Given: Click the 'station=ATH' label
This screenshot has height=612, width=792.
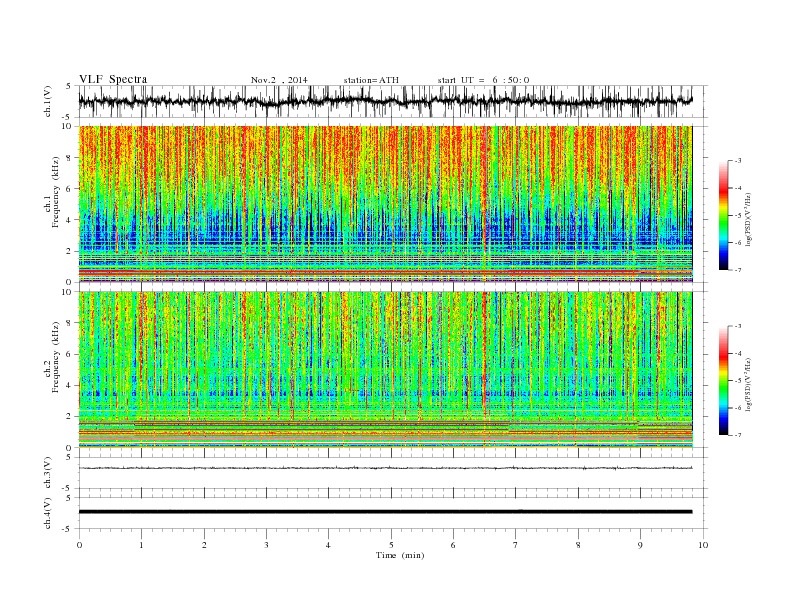Looking at the screenshot, I should (x=371, y=80).
